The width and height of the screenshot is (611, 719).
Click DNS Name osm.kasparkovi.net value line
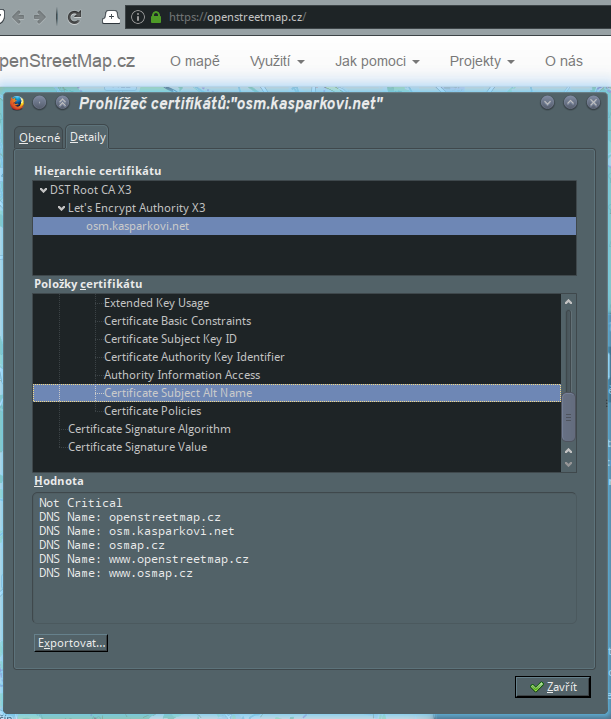point(137,531)
